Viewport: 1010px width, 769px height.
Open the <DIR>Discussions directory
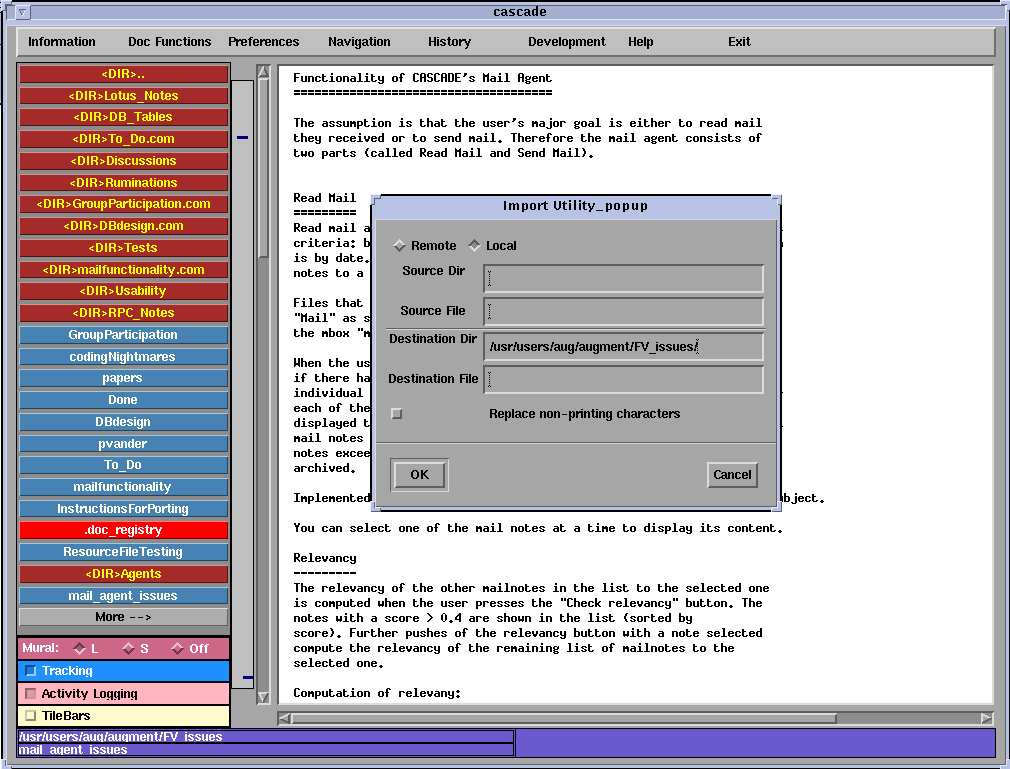(123, 161)
